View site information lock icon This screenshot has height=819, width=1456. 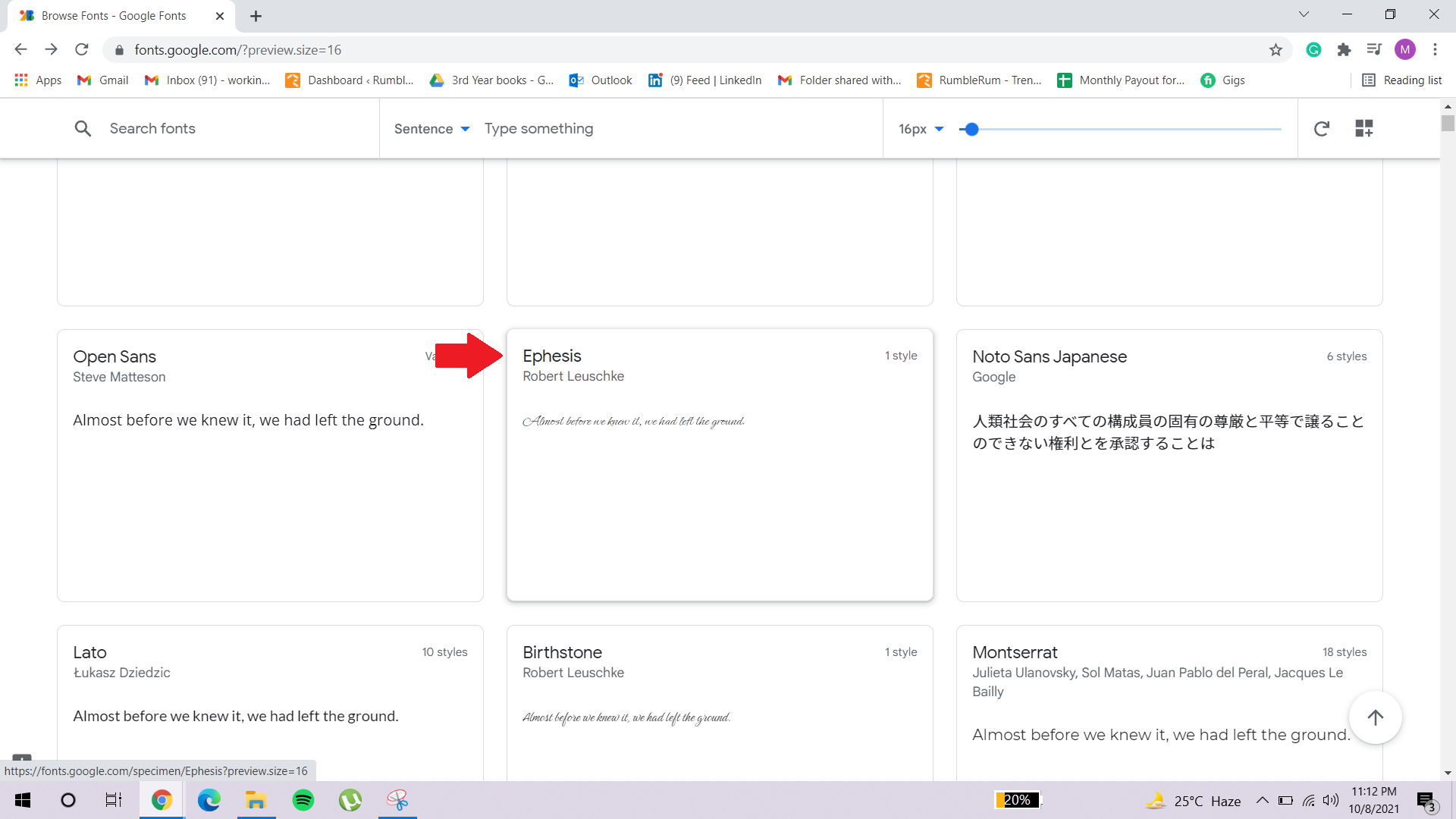(119, 50)
